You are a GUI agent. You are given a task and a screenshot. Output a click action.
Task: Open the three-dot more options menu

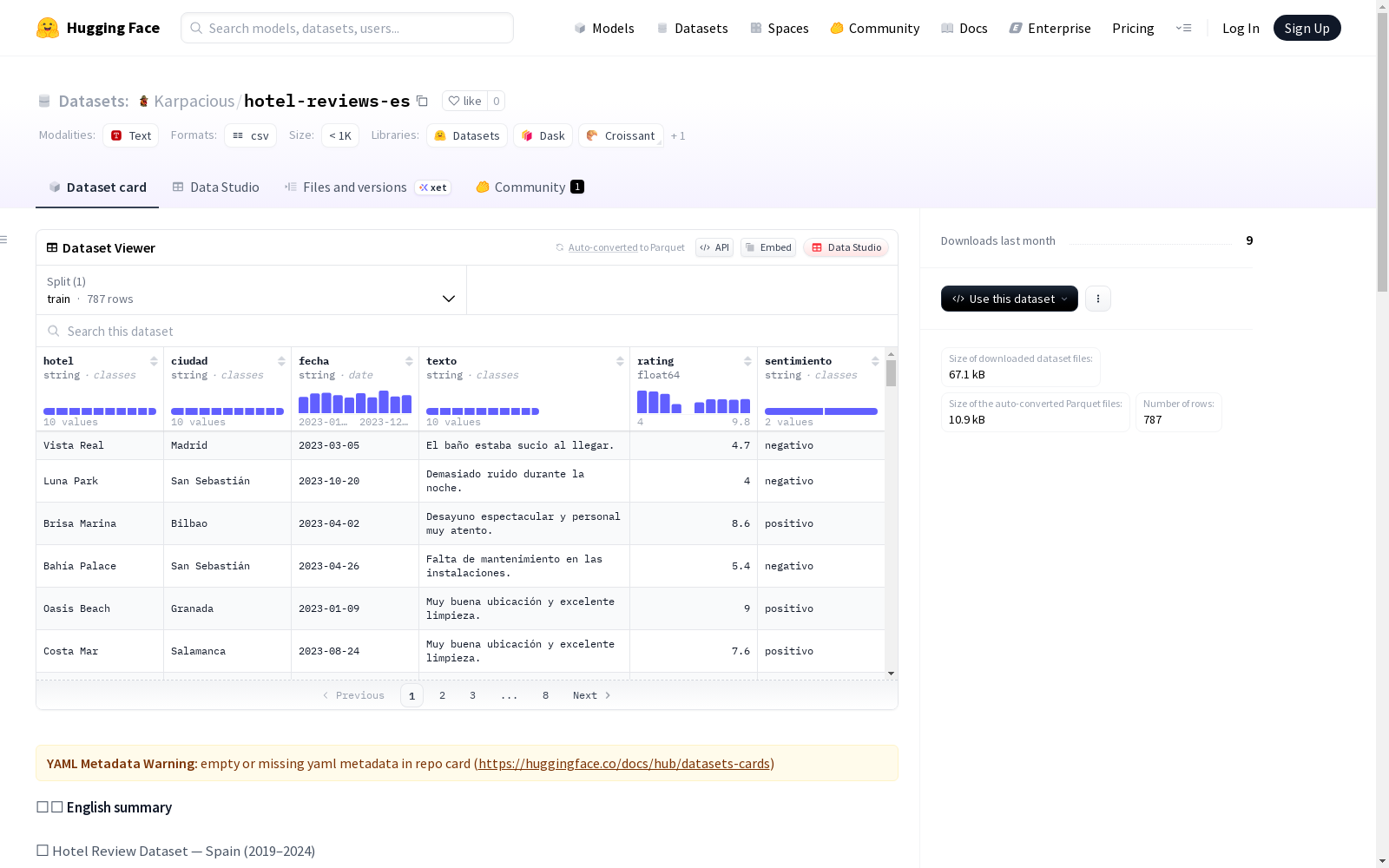(x=1098, y=299)
